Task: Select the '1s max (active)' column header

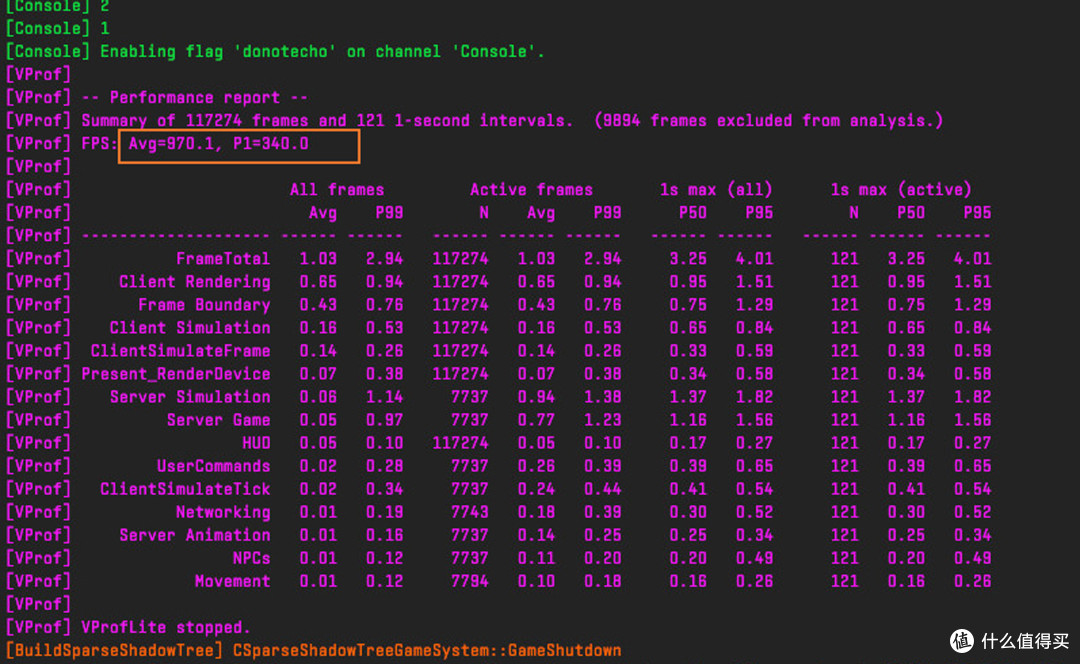Action: click(x=901, y=190)
